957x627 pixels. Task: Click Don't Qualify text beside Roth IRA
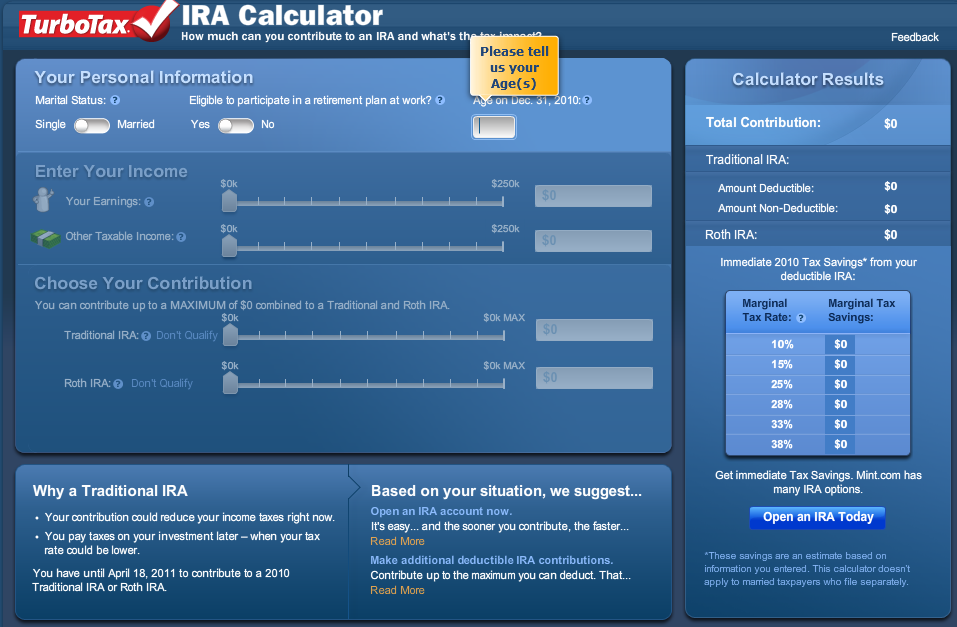pos(162,383)
